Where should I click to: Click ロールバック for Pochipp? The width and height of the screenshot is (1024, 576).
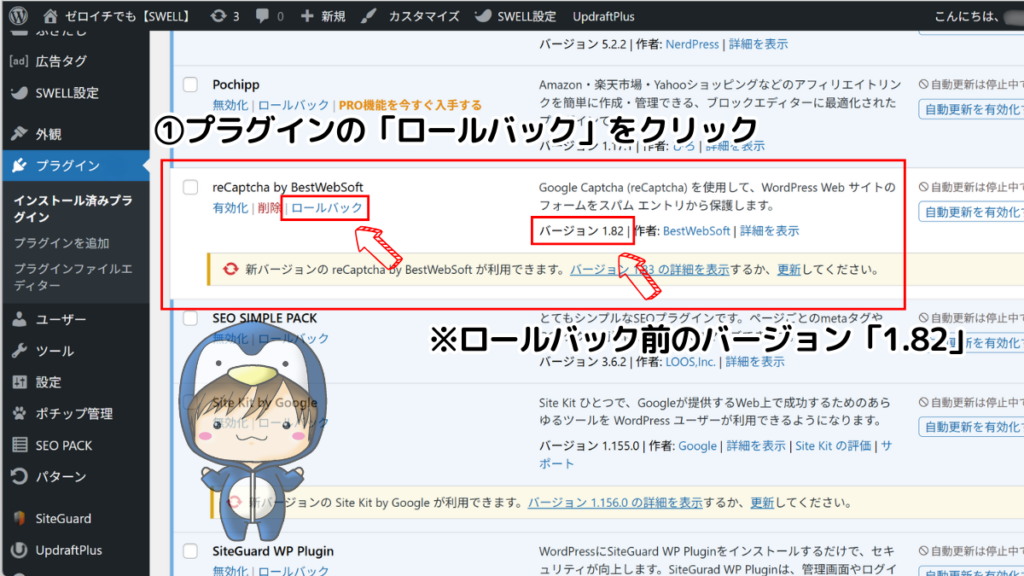pyautogui.click(x=293, y=105)
